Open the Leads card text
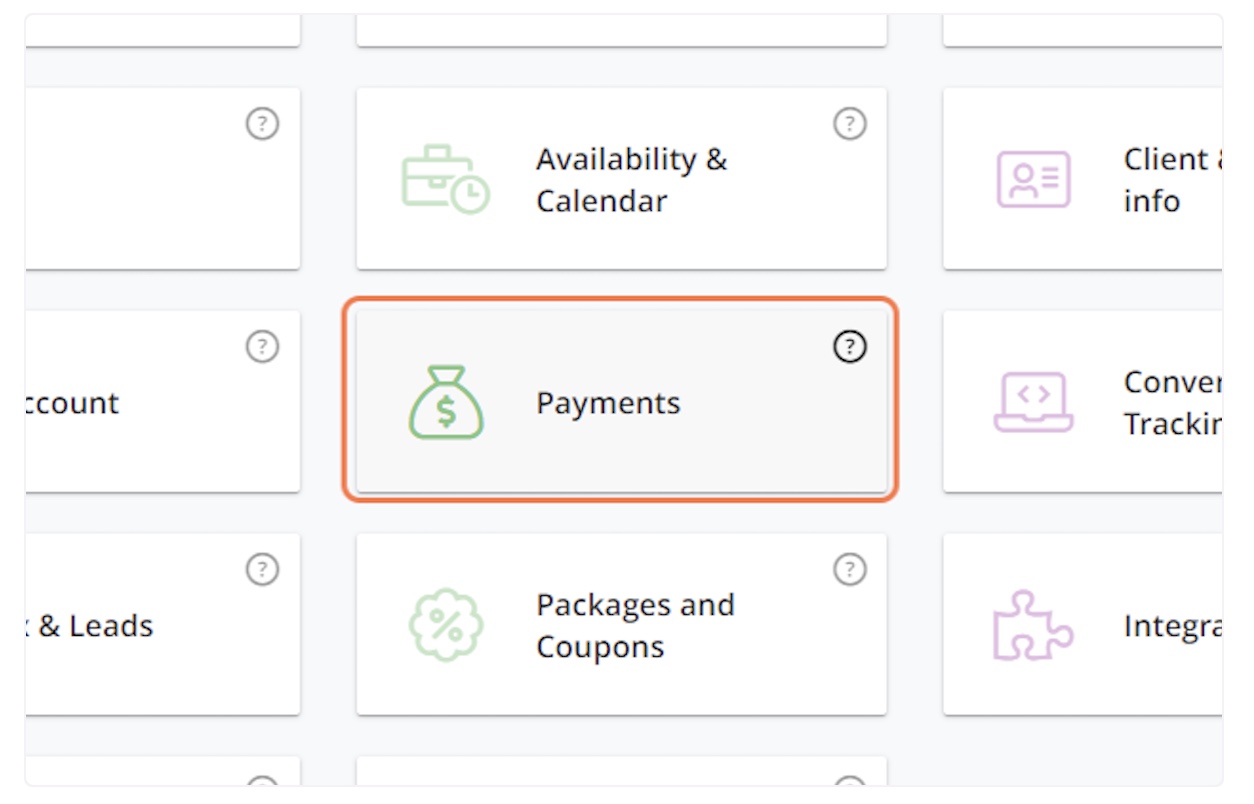This screenshot has width=1254, height=804. tap(94, 627)
